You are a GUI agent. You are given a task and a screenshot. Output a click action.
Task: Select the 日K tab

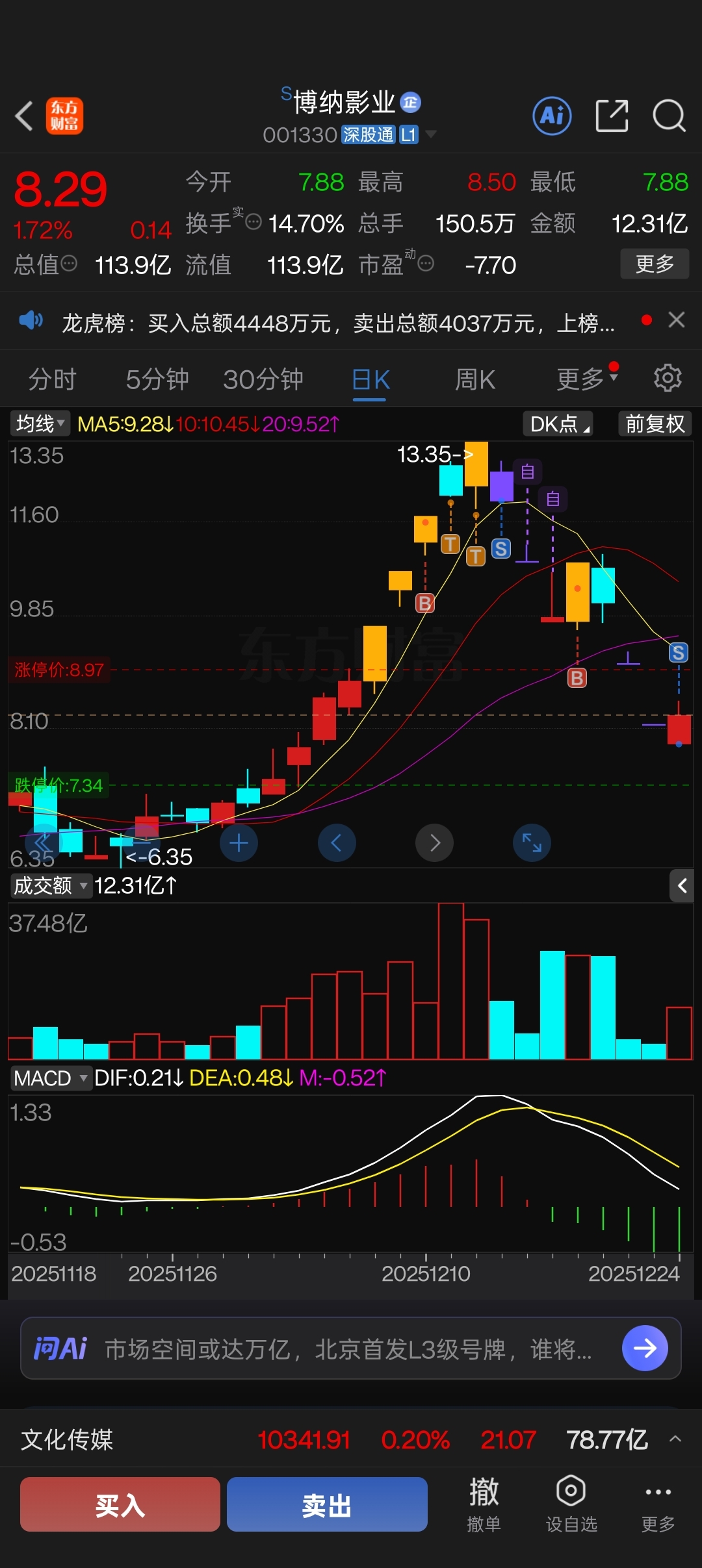[x=370, y=379]
